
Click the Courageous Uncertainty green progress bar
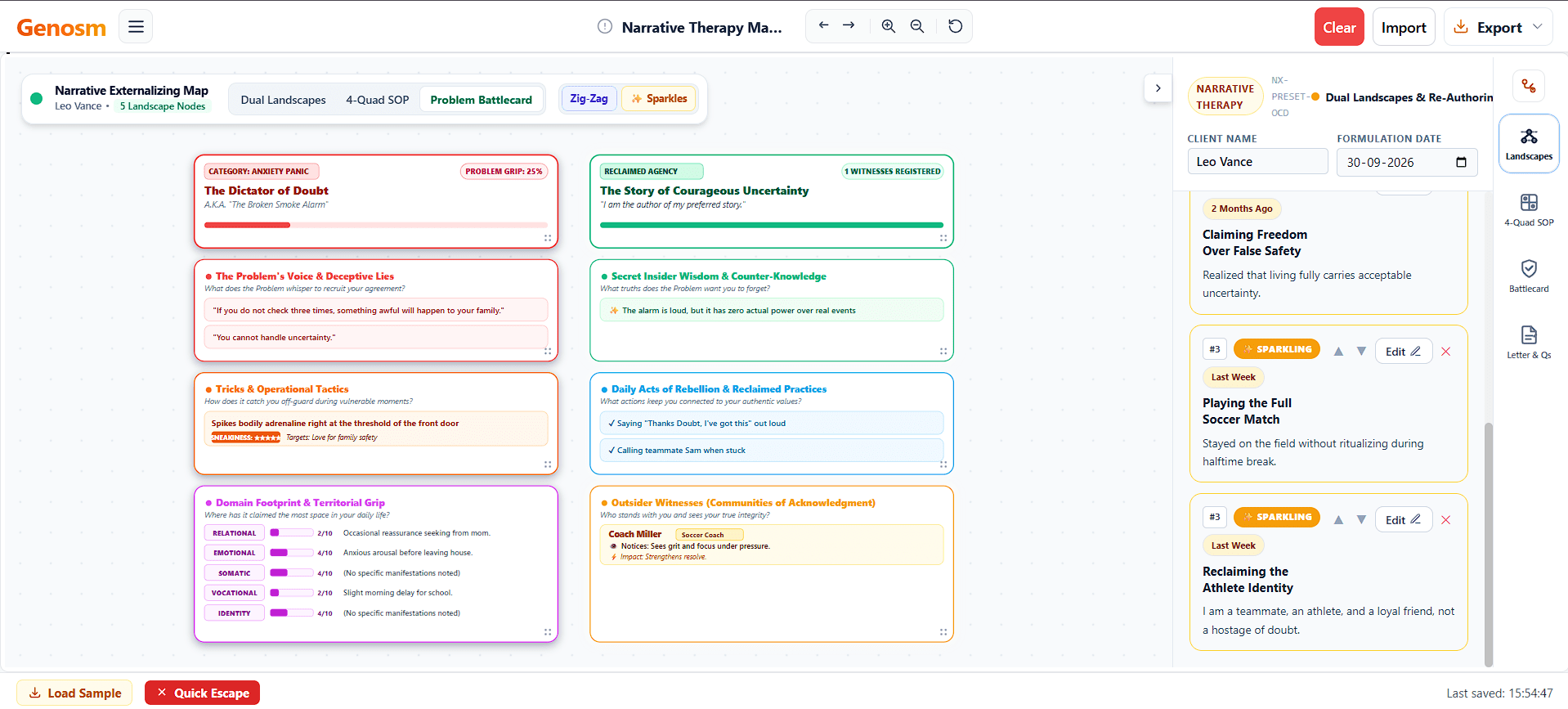click(x=771, y=225)
